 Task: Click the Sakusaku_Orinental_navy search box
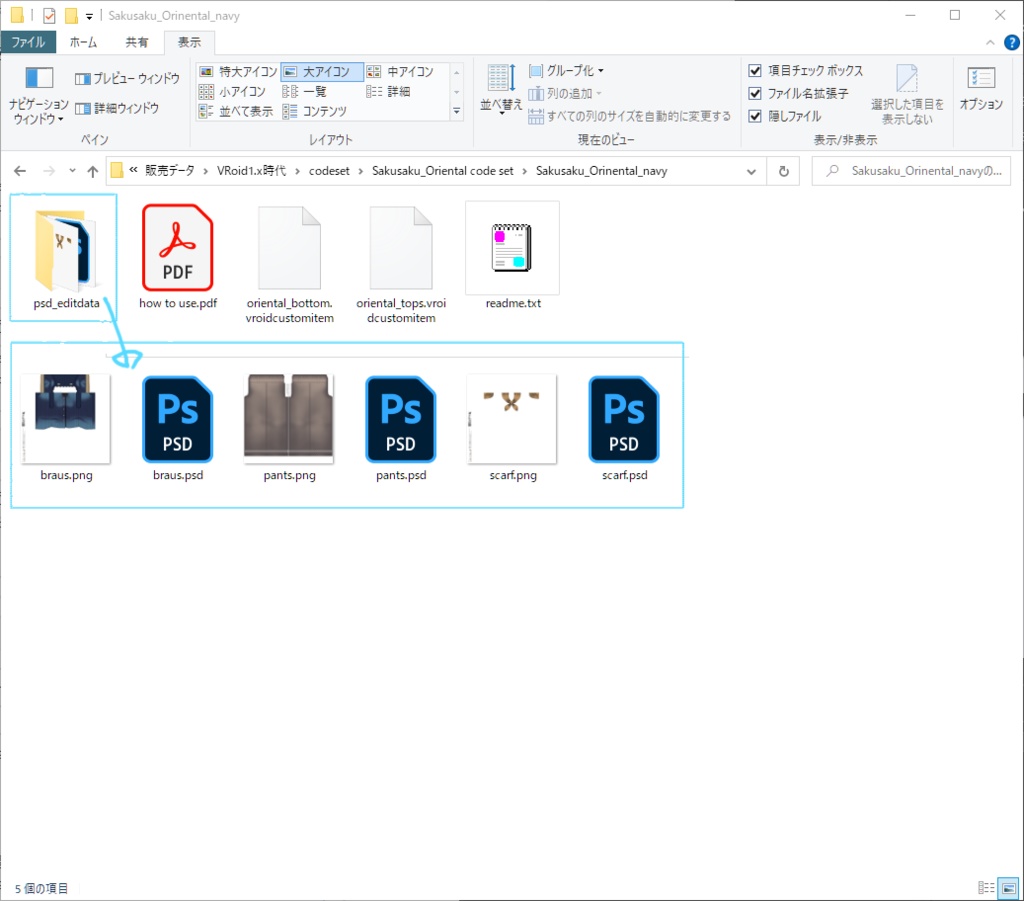[911, 171]
